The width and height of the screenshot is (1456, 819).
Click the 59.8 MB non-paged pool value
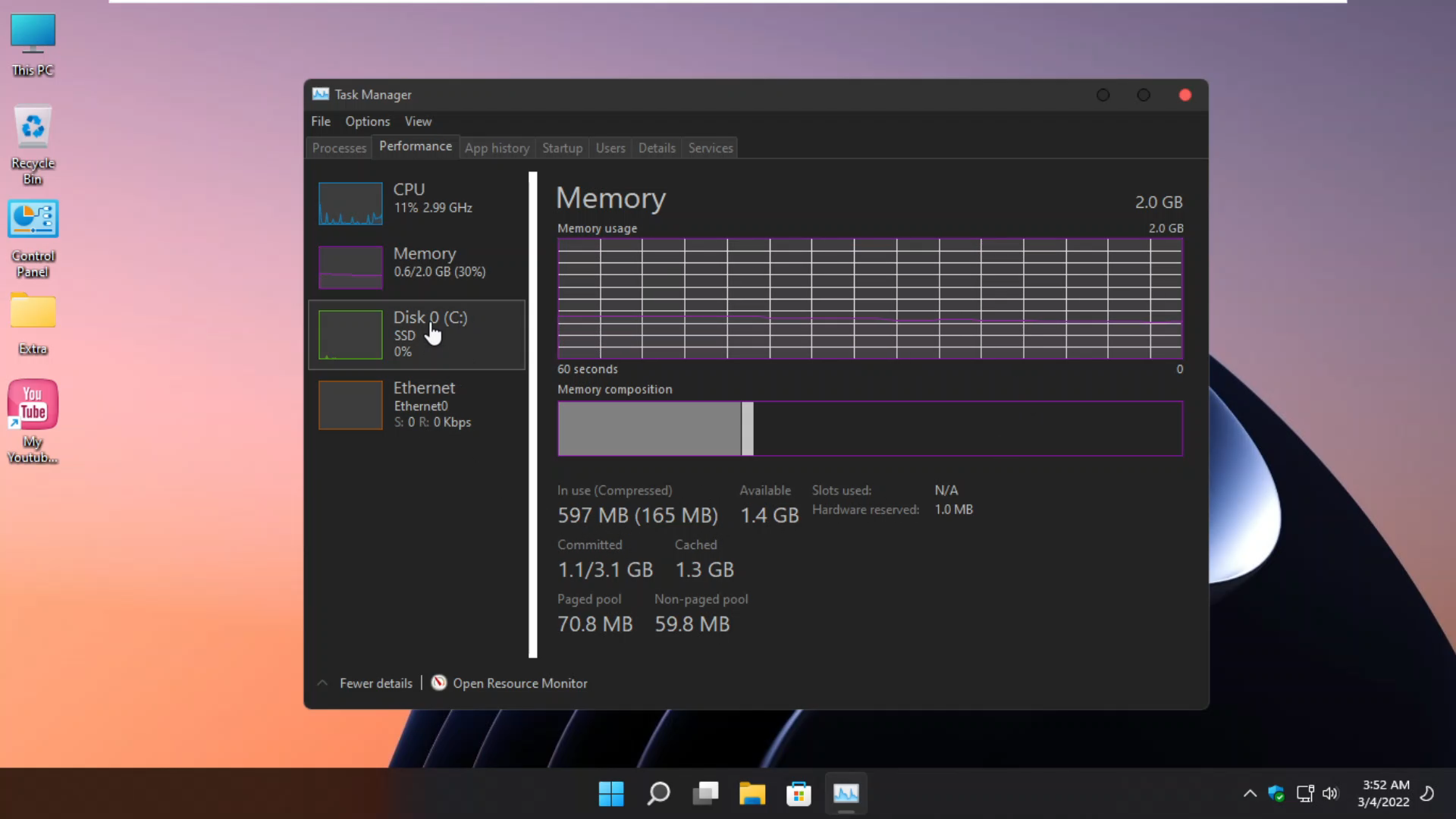click(x=692, y=624)
